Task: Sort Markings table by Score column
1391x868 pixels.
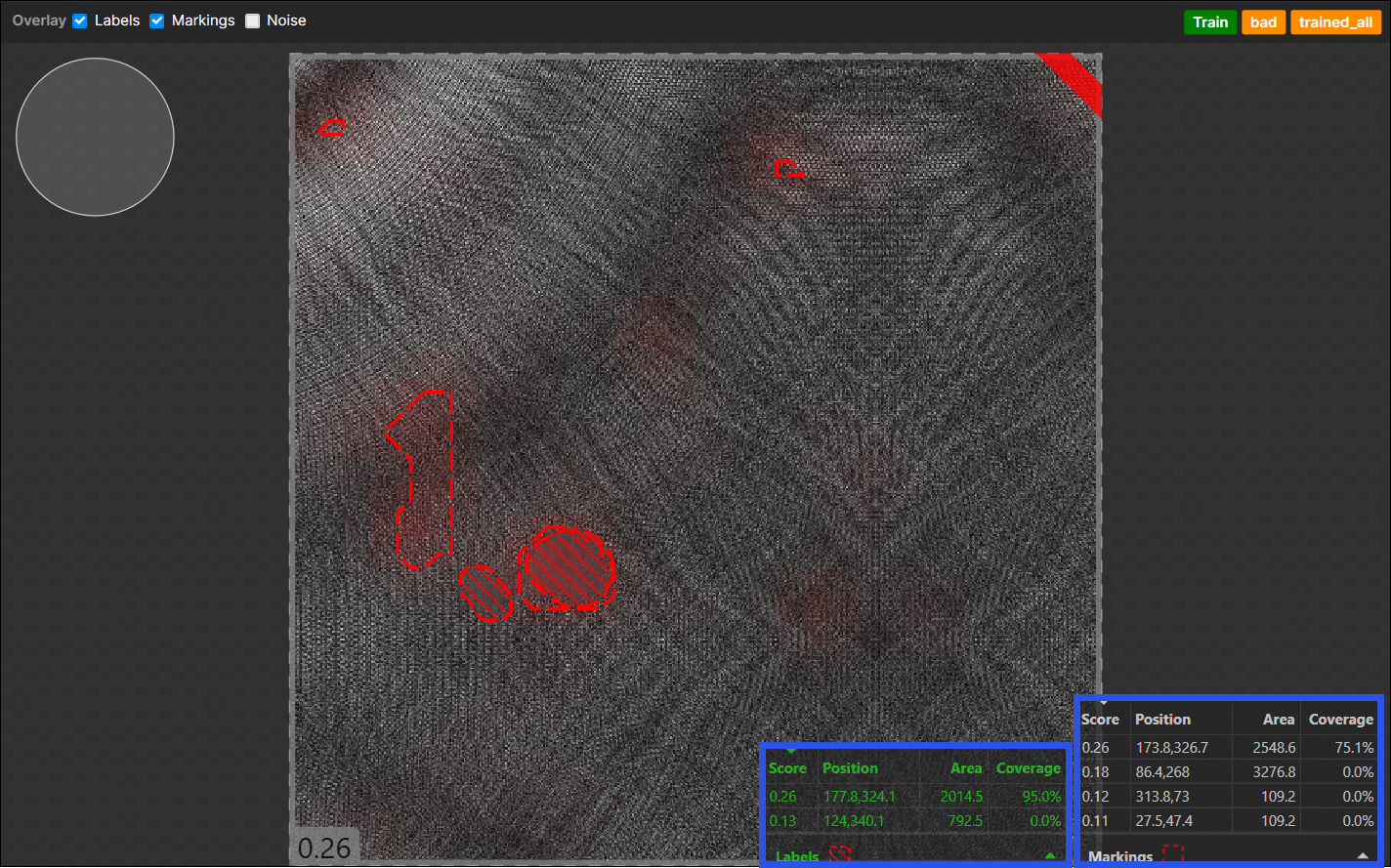Action: tap(1100, 720)
